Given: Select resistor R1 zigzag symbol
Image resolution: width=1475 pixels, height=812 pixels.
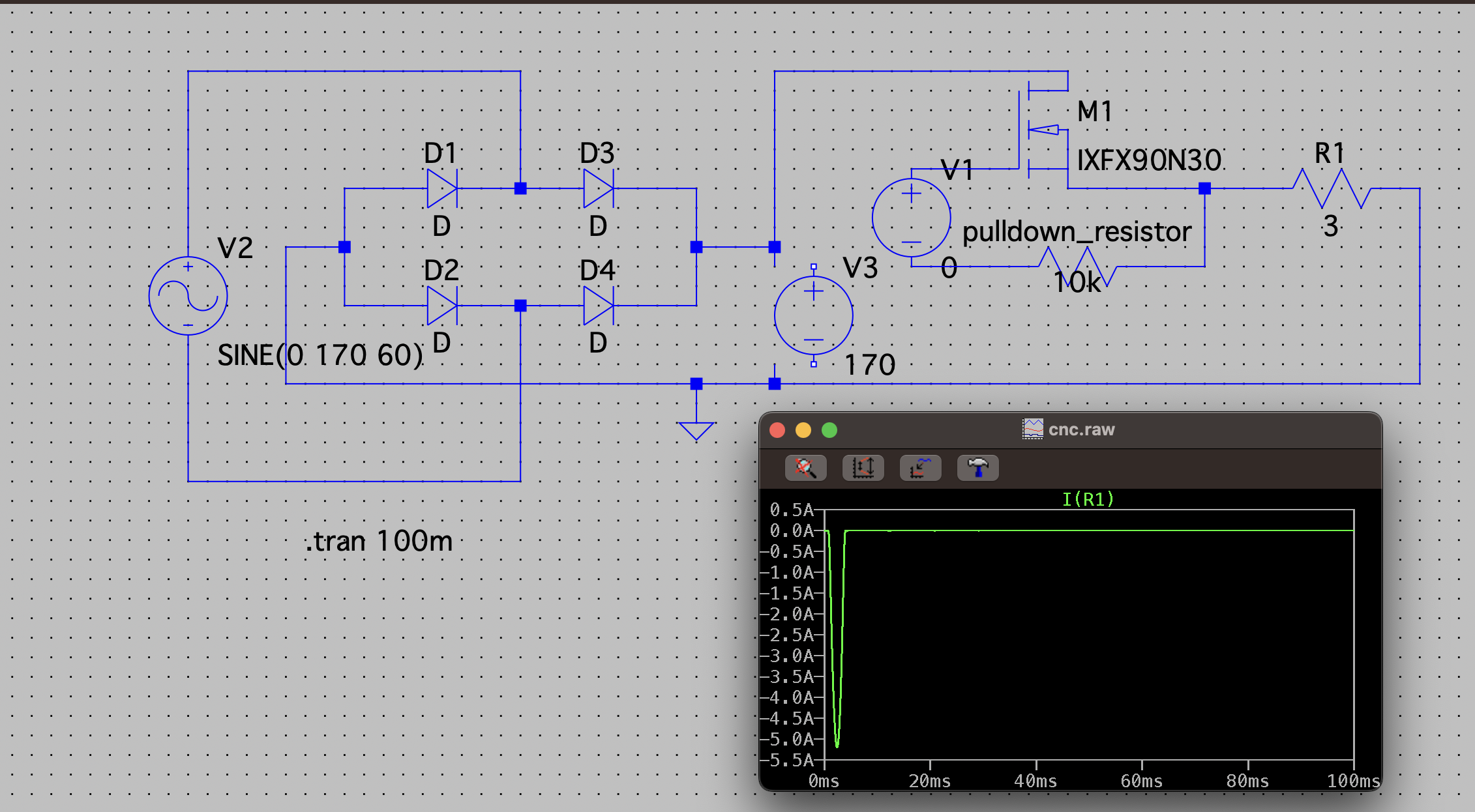Looking at the screenshot, I should tap(1330, 188).
